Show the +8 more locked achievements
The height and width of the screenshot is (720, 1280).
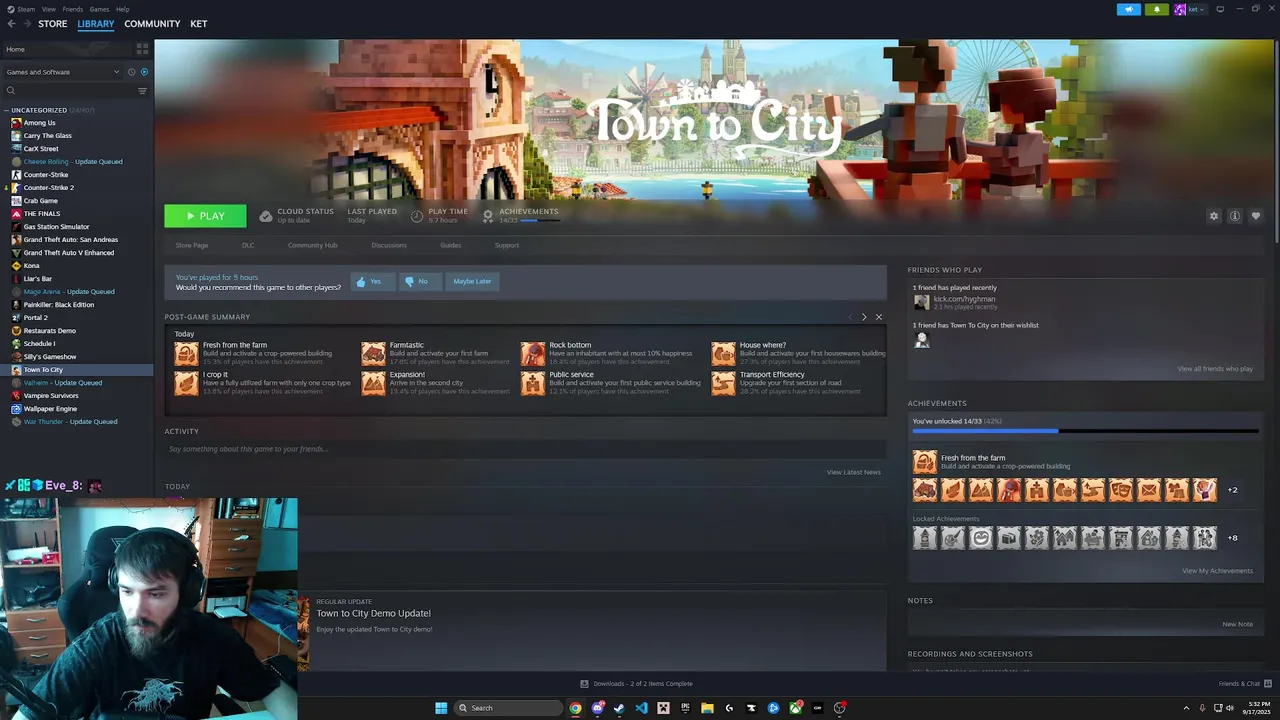point(1232,538)
